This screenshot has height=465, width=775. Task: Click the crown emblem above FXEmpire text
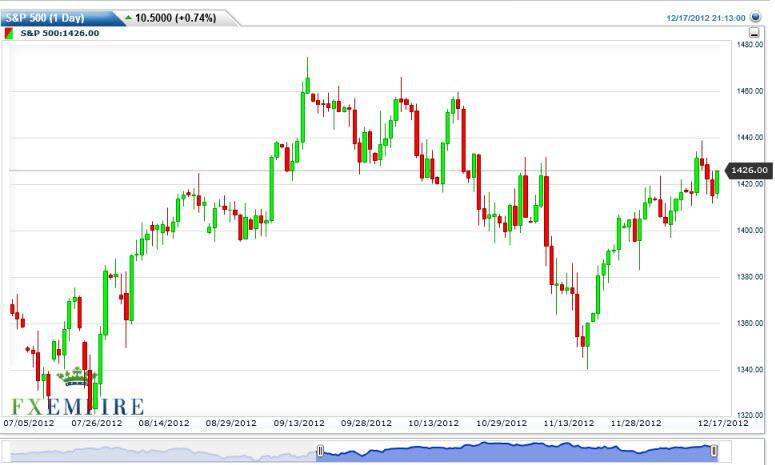[x=73, y=377]
